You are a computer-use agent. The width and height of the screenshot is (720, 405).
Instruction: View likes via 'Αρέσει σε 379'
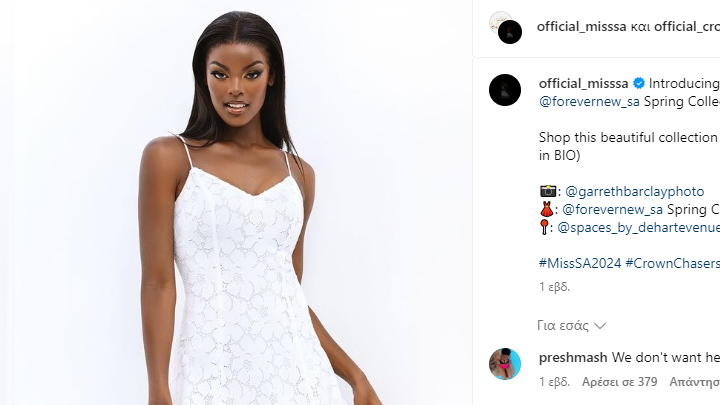[x=619, y=382]
